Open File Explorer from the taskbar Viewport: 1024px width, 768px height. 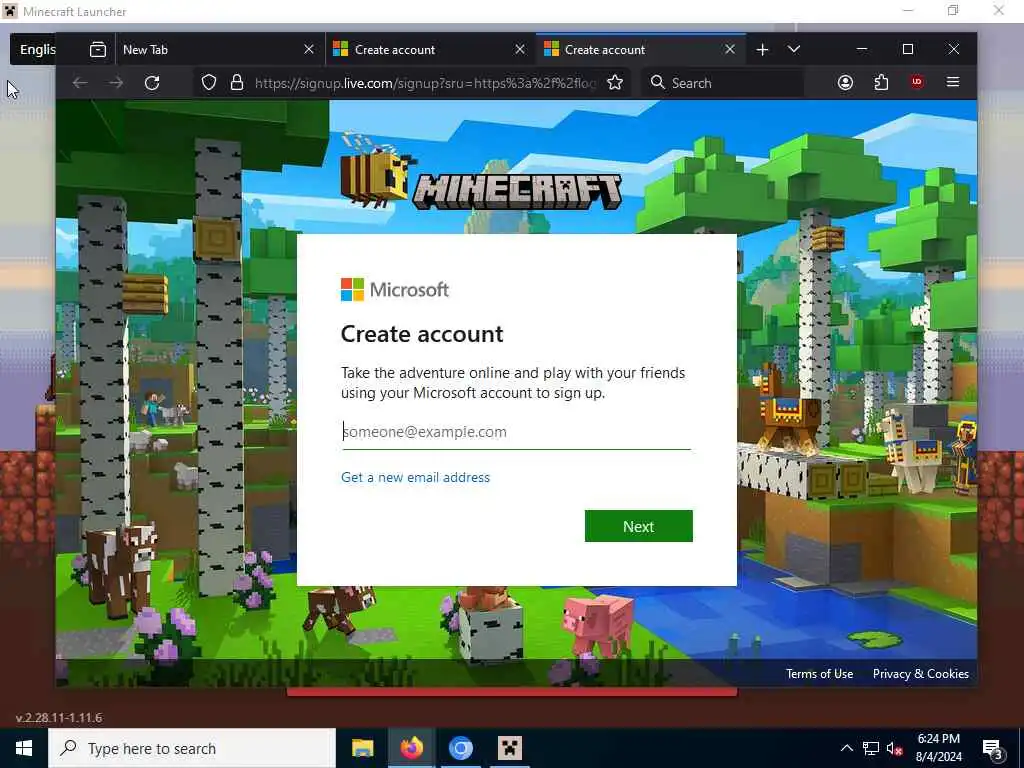click(362, 748)
